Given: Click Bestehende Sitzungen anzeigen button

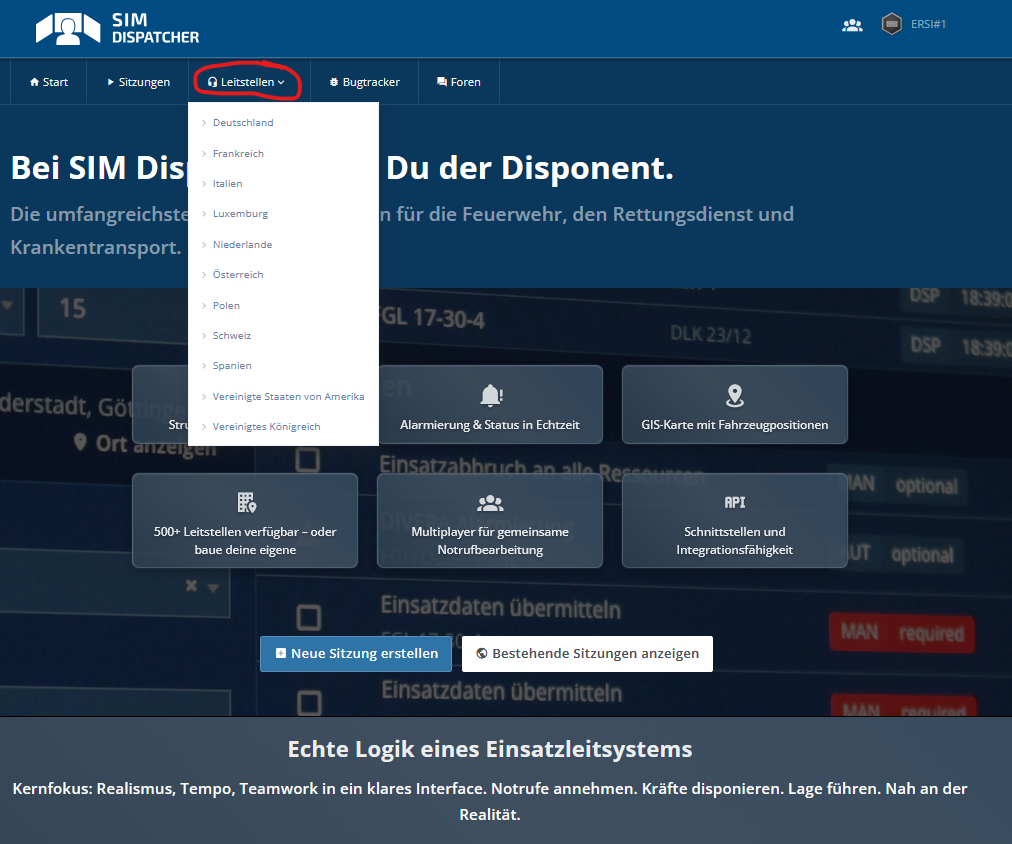Looking at the screenshot, I should click(587, 654).
